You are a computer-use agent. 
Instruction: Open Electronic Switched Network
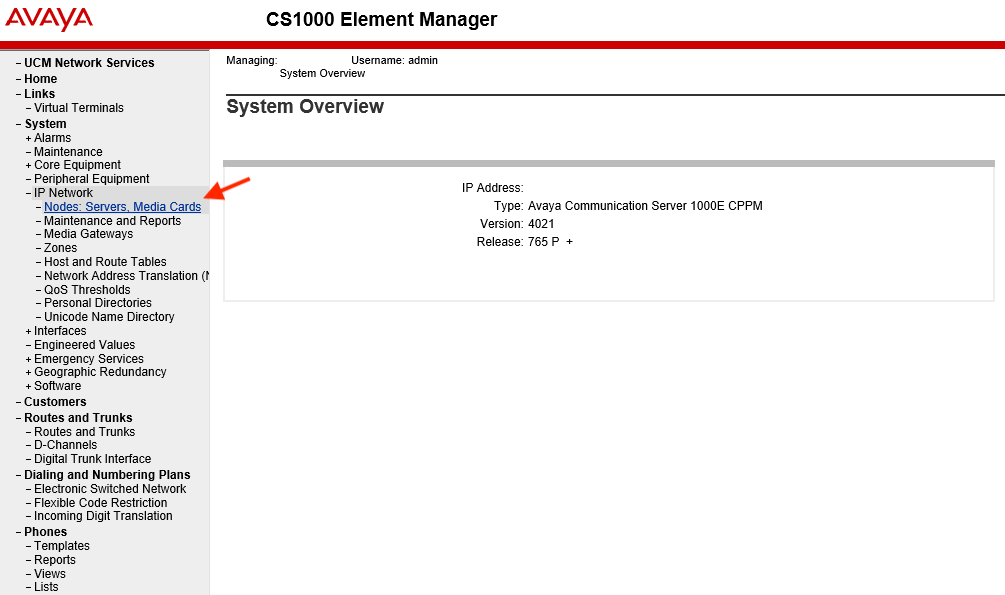(x=110, y=489)
